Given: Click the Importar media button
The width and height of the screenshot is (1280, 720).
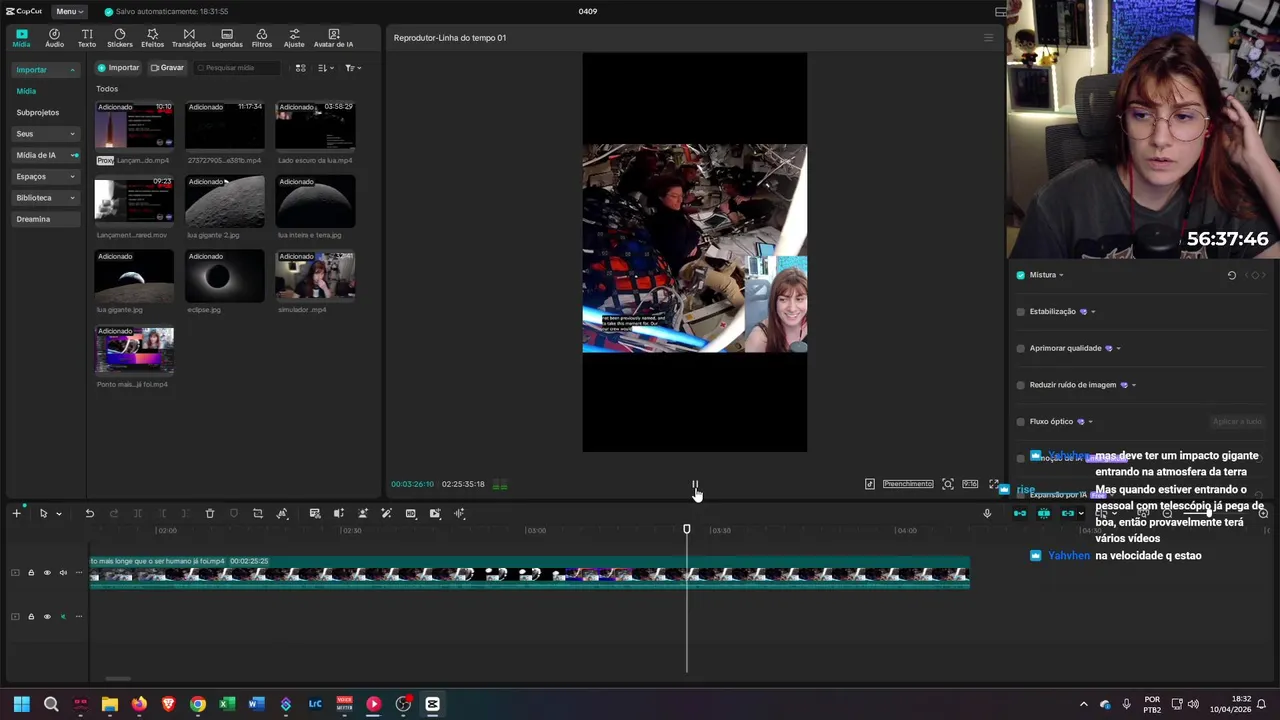Looking at the screenshot, I should point(118,68).
